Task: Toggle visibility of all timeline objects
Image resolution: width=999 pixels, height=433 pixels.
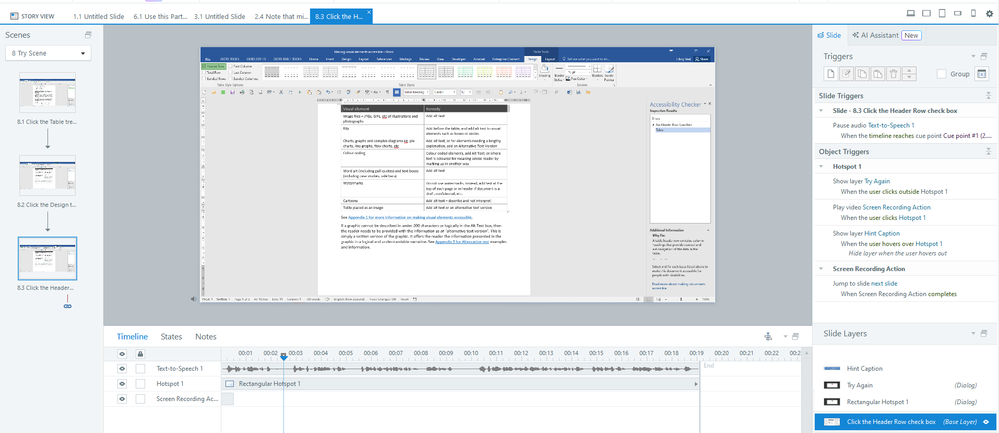Action: click(121, 354)
